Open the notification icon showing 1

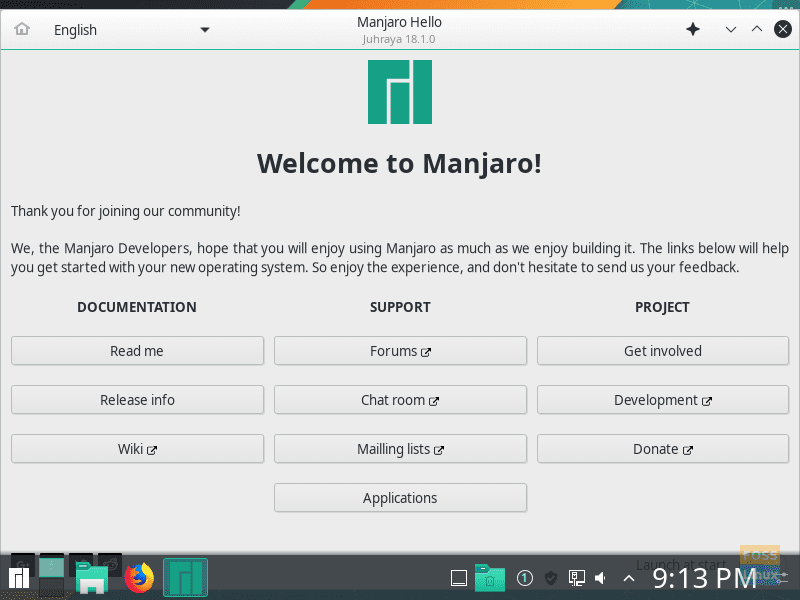524,578
